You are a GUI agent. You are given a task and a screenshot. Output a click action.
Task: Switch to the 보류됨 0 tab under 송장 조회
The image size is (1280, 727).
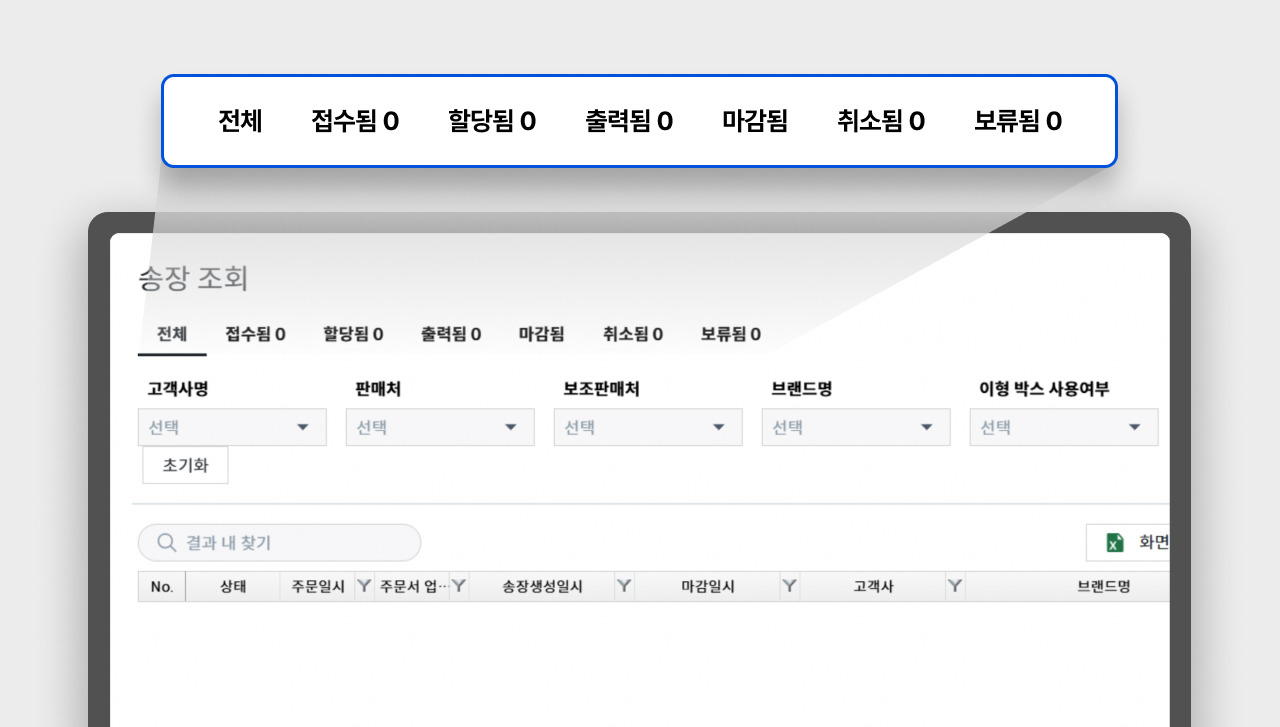click(x=731, y=334)
